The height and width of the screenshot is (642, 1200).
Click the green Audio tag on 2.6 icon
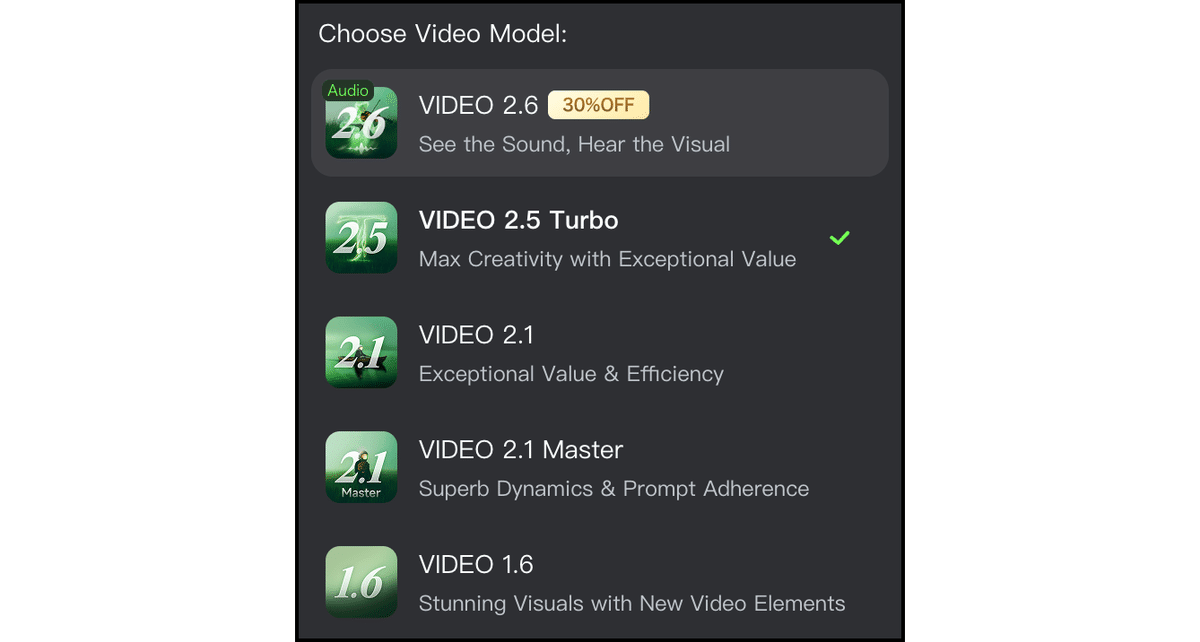[x=348, y=91]
